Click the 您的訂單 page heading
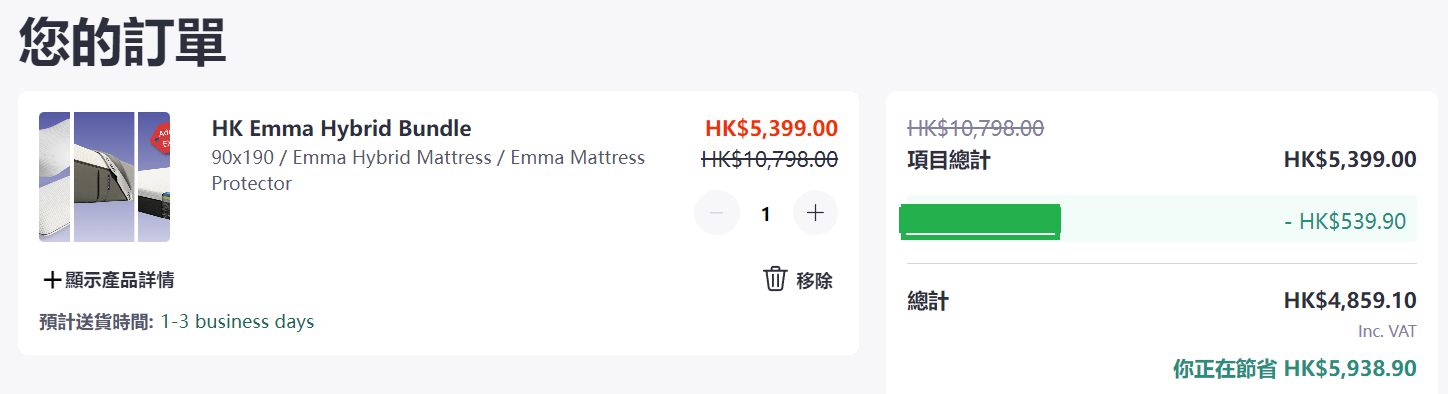This screenshot has height=394, width=1448. pos(122,41)
